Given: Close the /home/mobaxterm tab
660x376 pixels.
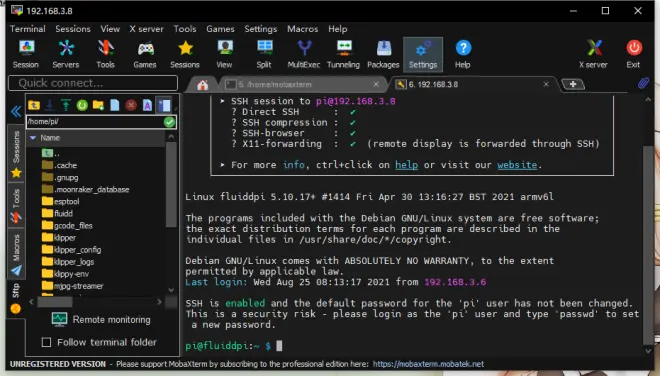Looking at the screenshot, I should coord(376,84).
